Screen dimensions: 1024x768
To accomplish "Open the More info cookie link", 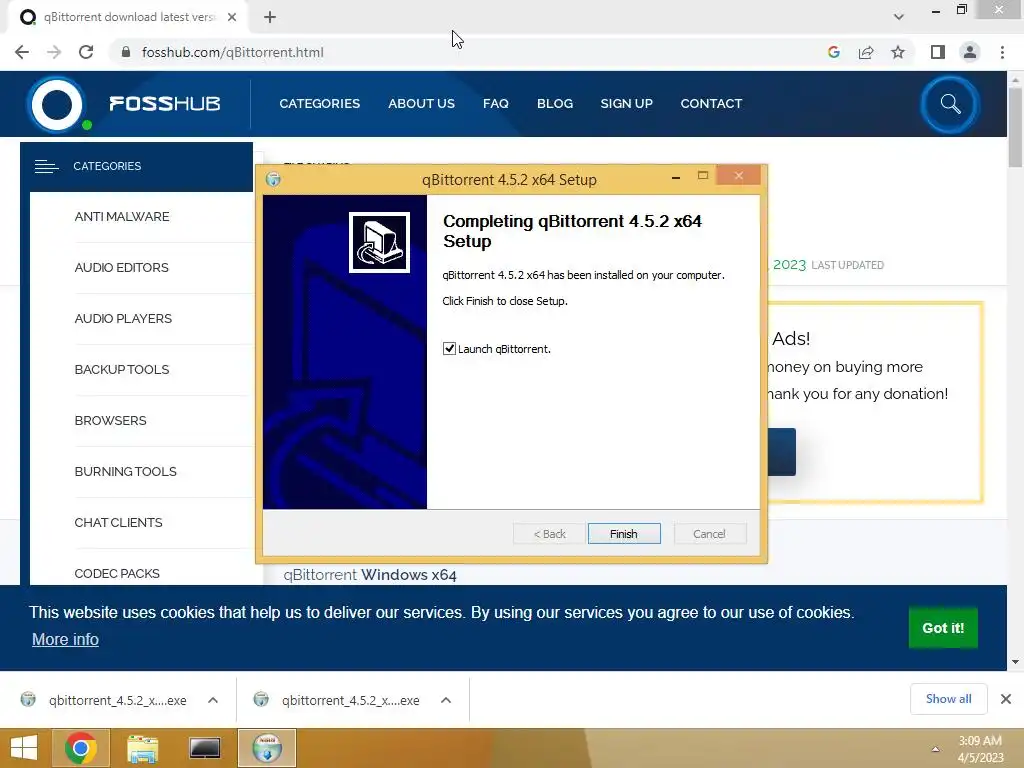I will pos(65,639).
